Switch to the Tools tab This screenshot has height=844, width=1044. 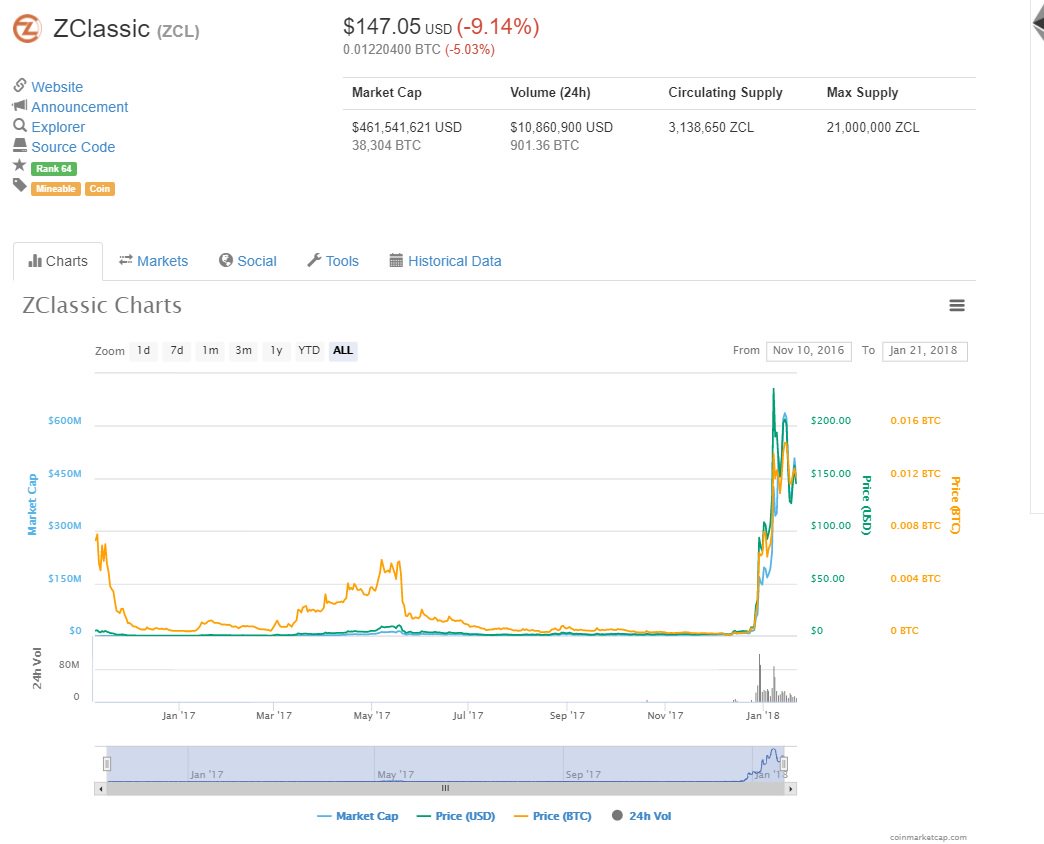click(333, 261)
